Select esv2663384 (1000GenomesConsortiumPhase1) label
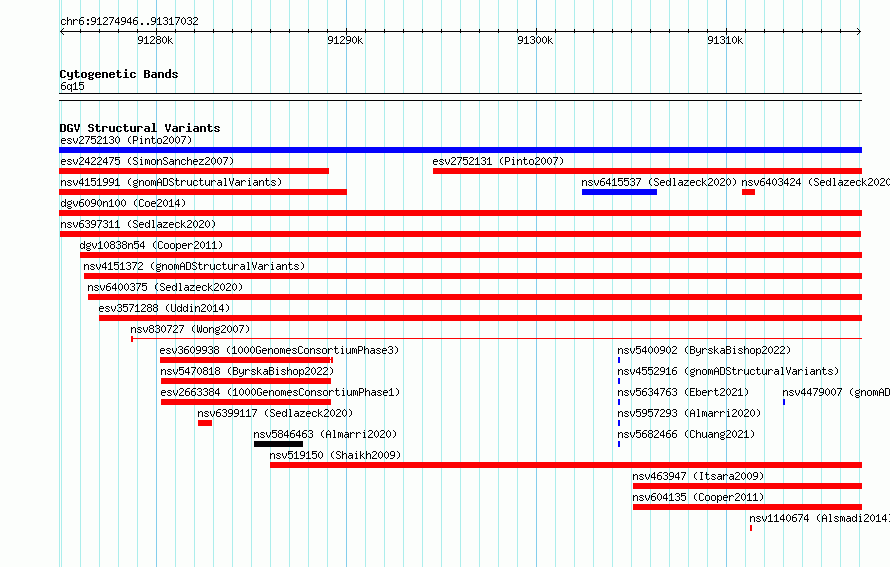Viewport: 890px width, 567px height. pos(280,392)
